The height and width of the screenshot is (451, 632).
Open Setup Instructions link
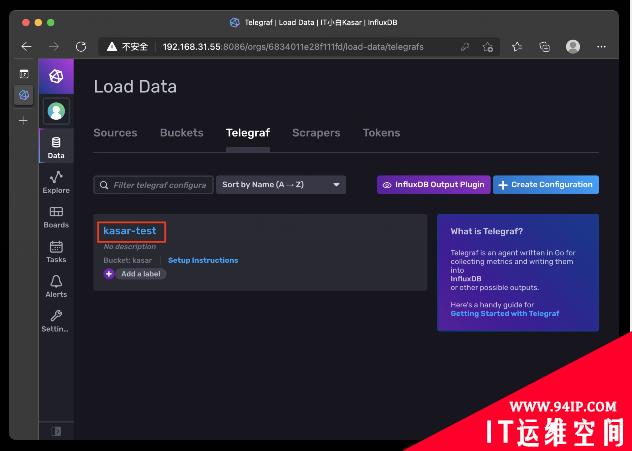tap(203, 260)
